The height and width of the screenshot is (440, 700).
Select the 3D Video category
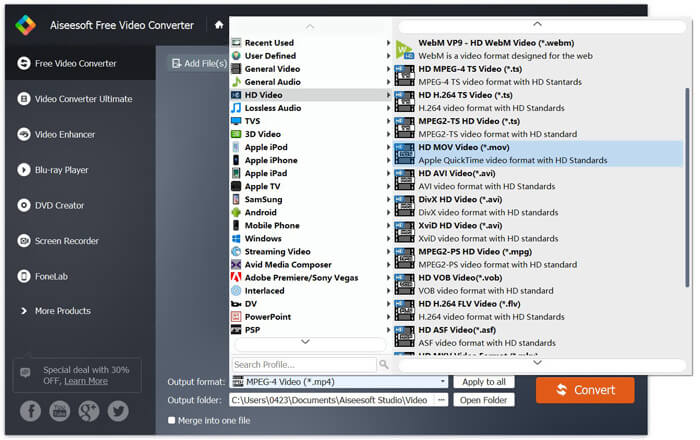coord(311,134)
